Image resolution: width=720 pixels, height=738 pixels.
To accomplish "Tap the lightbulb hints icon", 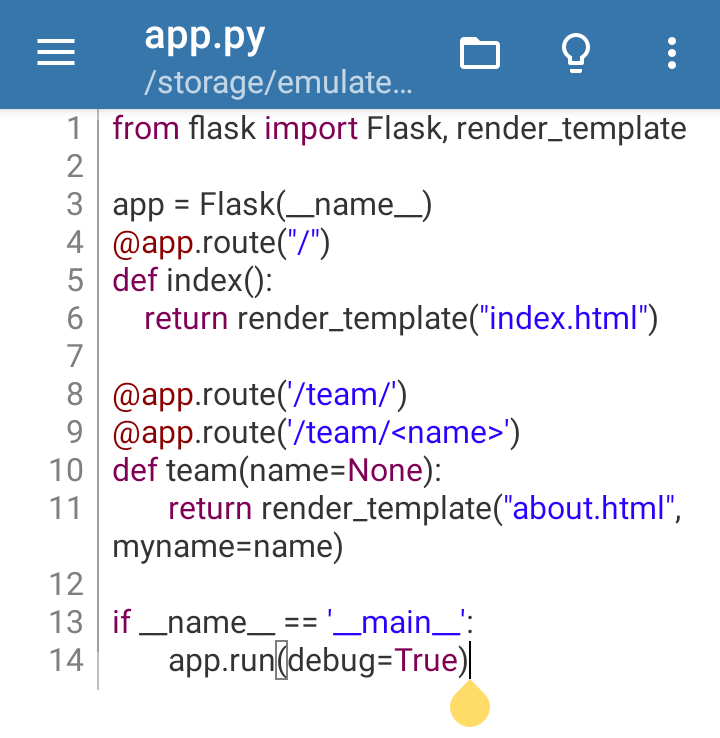I will (x=576, y=53).
